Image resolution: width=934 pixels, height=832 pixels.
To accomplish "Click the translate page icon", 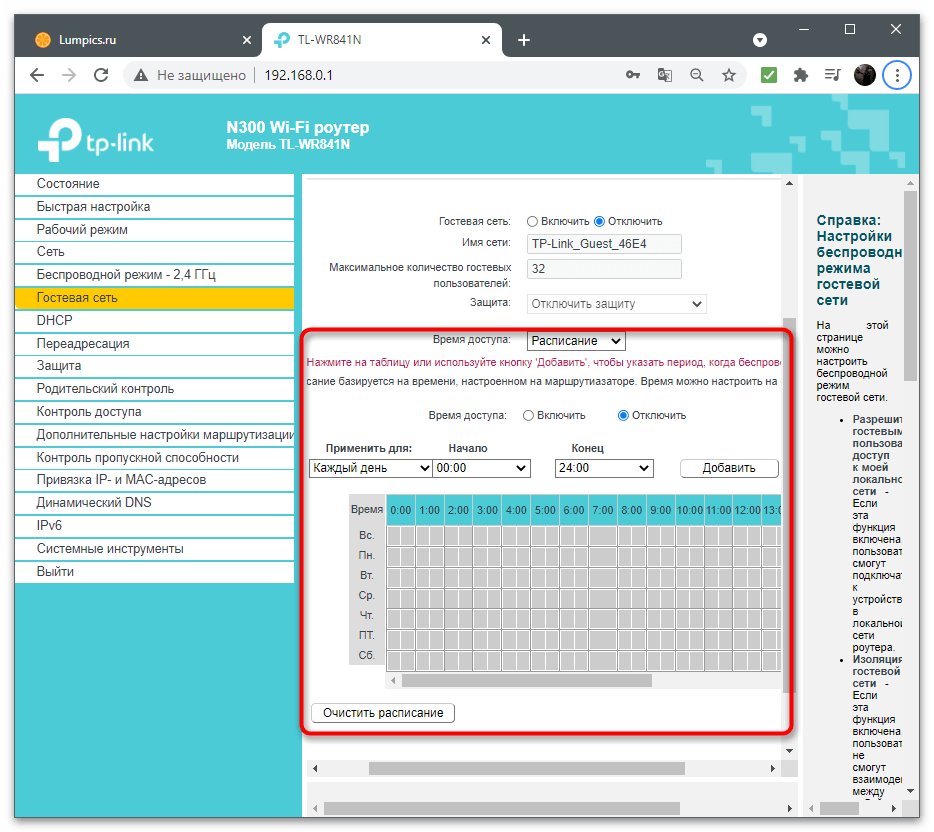I will coord(664,75).
